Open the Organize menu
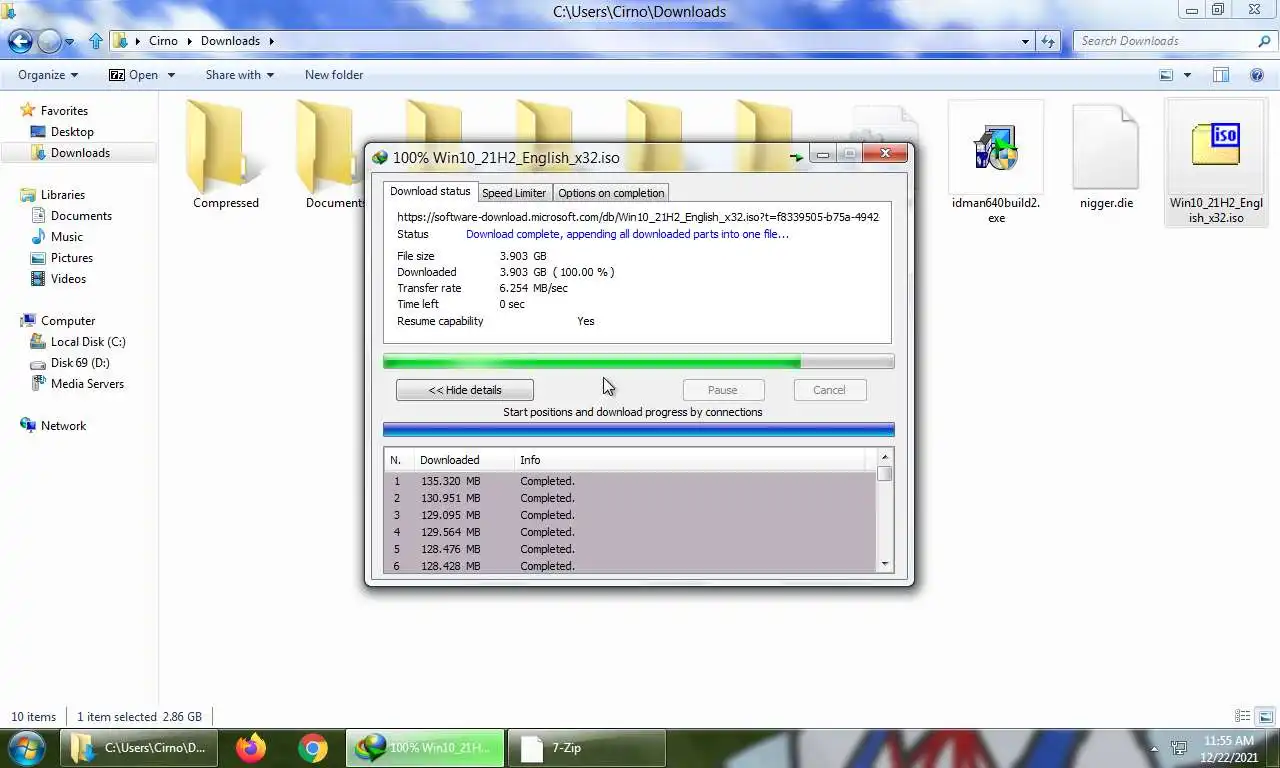 (x=48, y=75)
